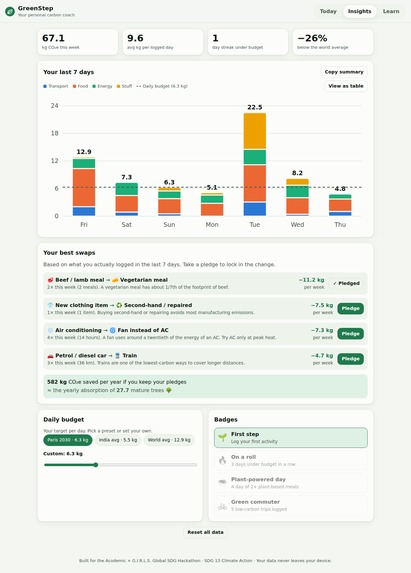Pledge the petrol car to train swap
This screenshot has height=573, width=411.
tap(350, 359)
